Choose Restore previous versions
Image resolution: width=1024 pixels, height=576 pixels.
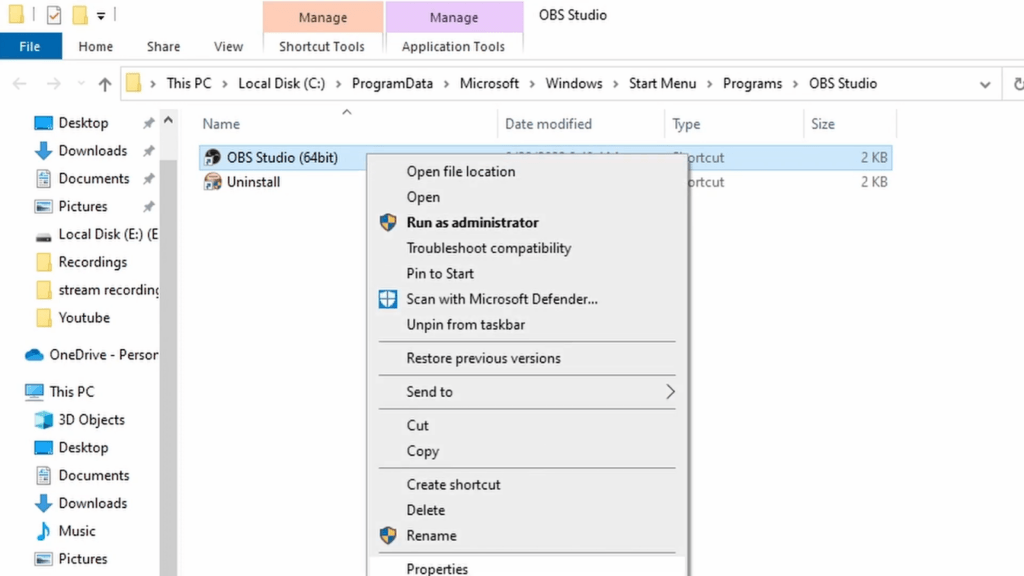[x=483, y=359]
